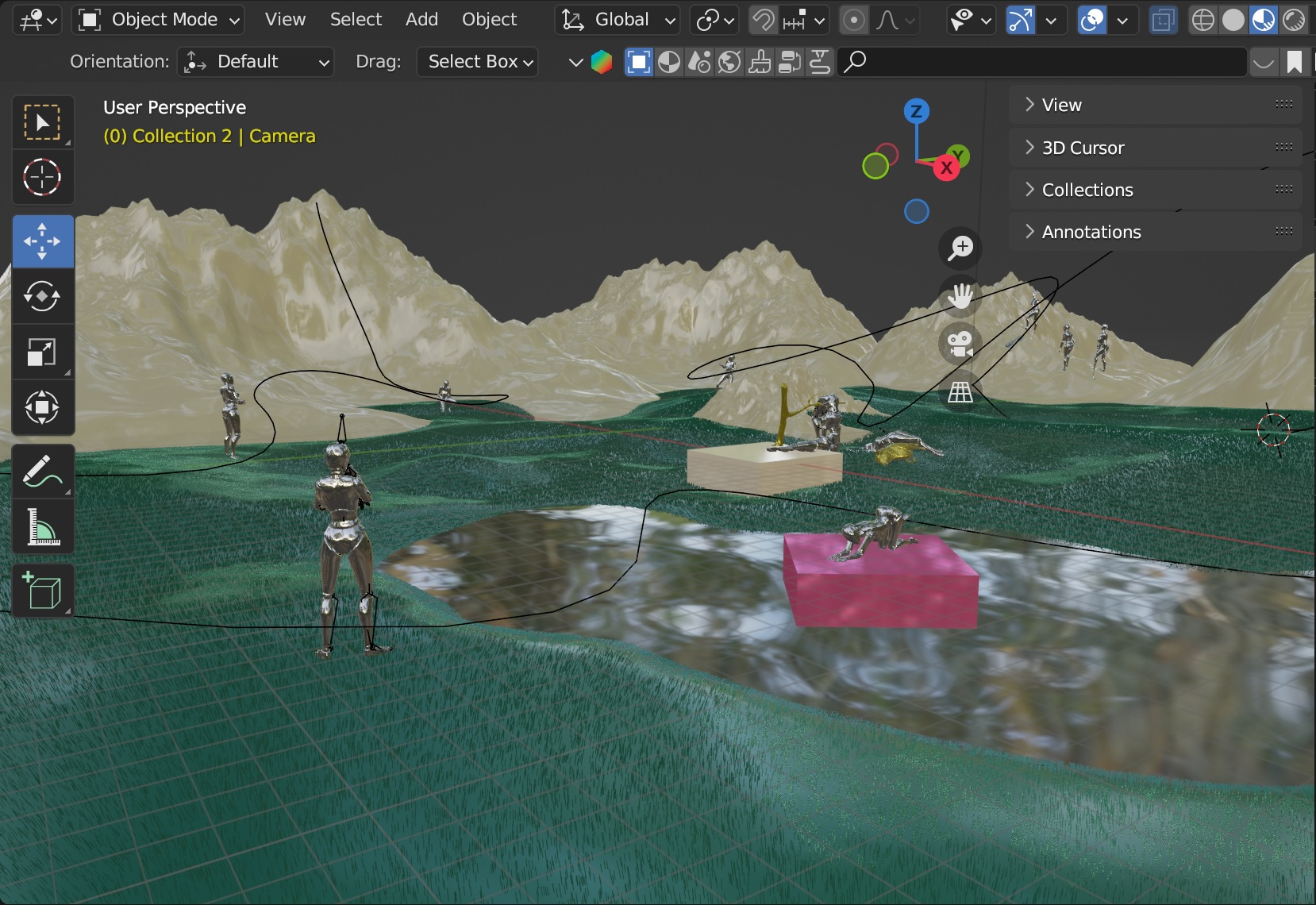This screenshot has width=1316, height=905.
Task: Select the Rotate tool
Action: [42, 297]
